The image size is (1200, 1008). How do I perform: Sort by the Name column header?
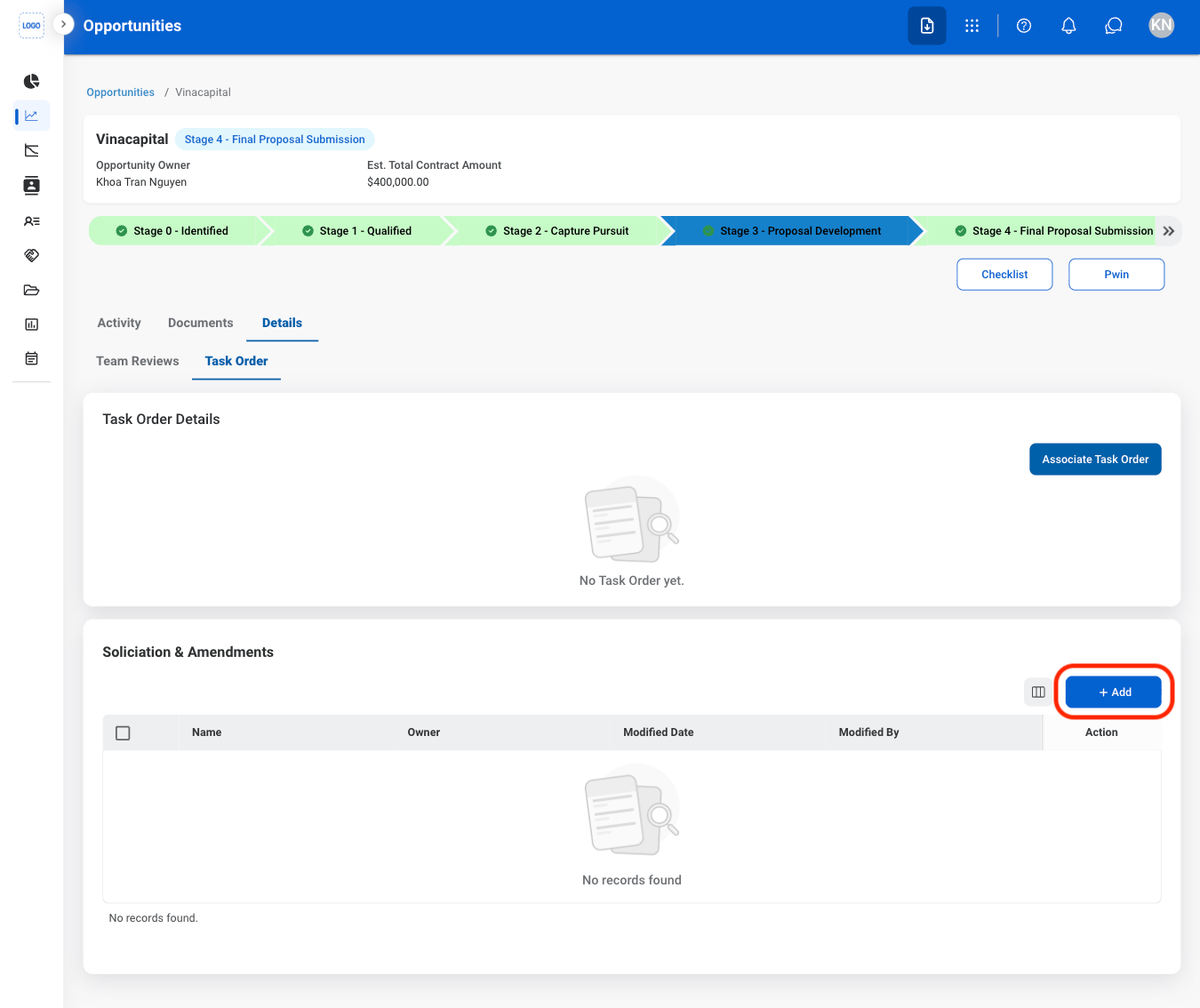point(207,732)
